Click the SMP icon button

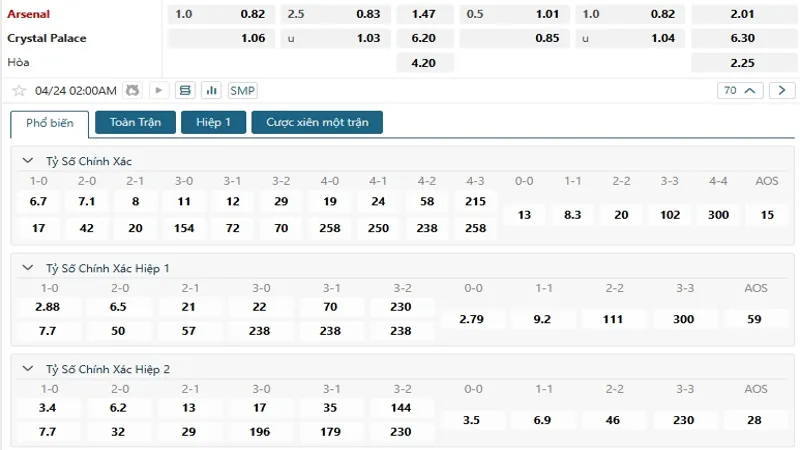pos(243,90)
